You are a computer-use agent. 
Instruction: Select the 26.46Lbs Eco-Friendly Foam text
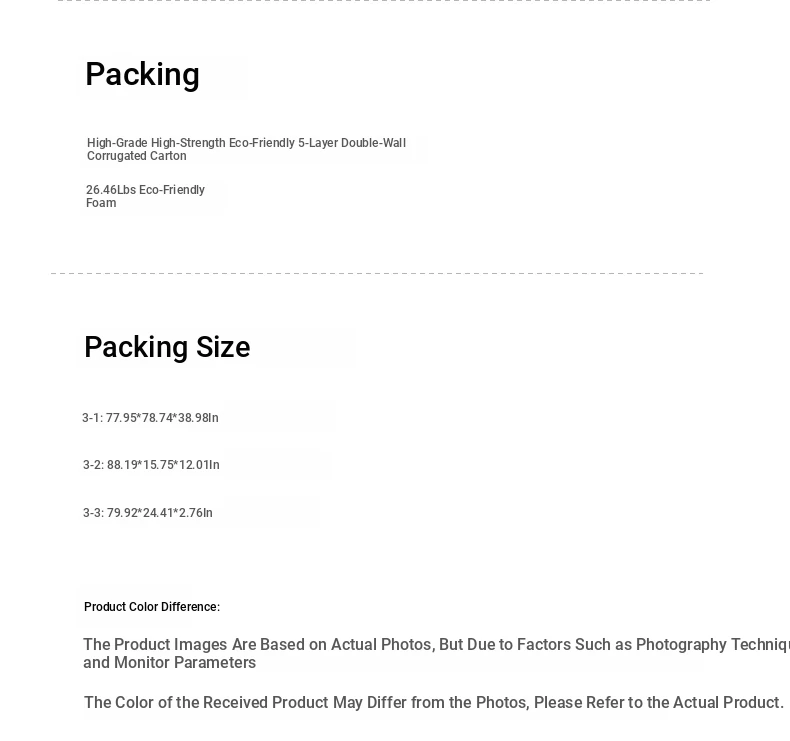(145, 196)
